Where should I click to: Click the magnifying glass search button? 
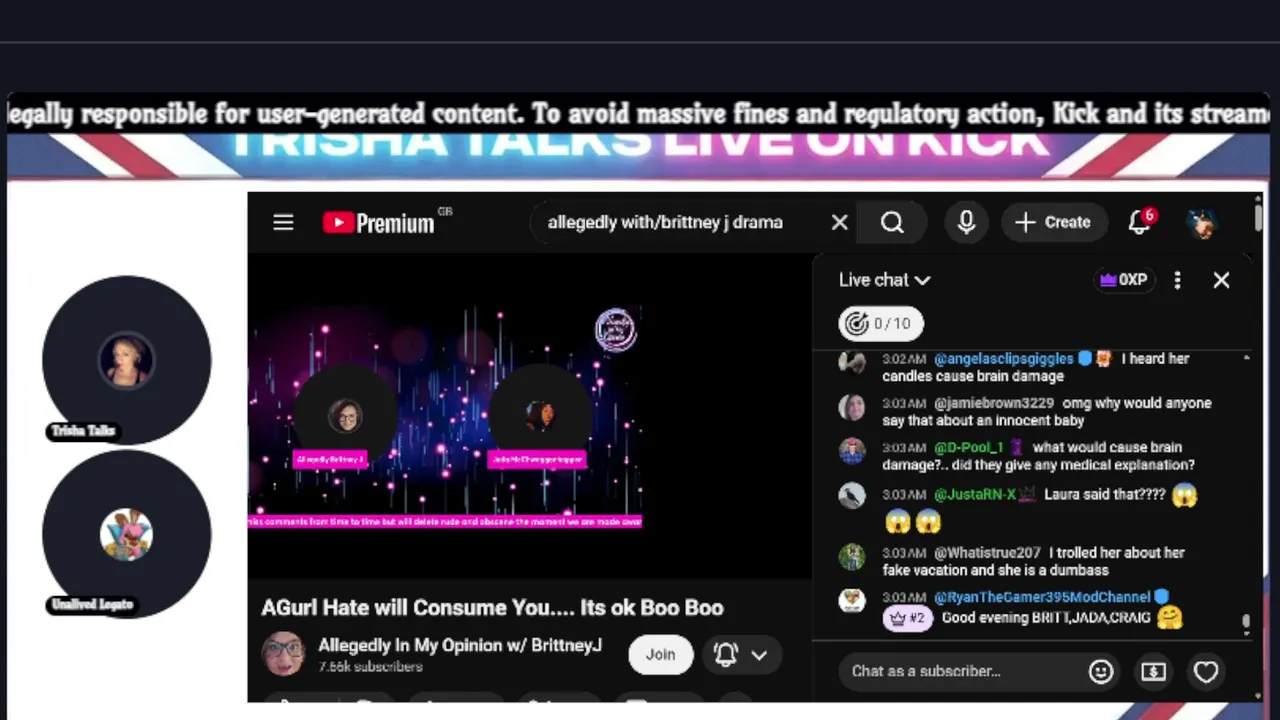pos(892,222)
